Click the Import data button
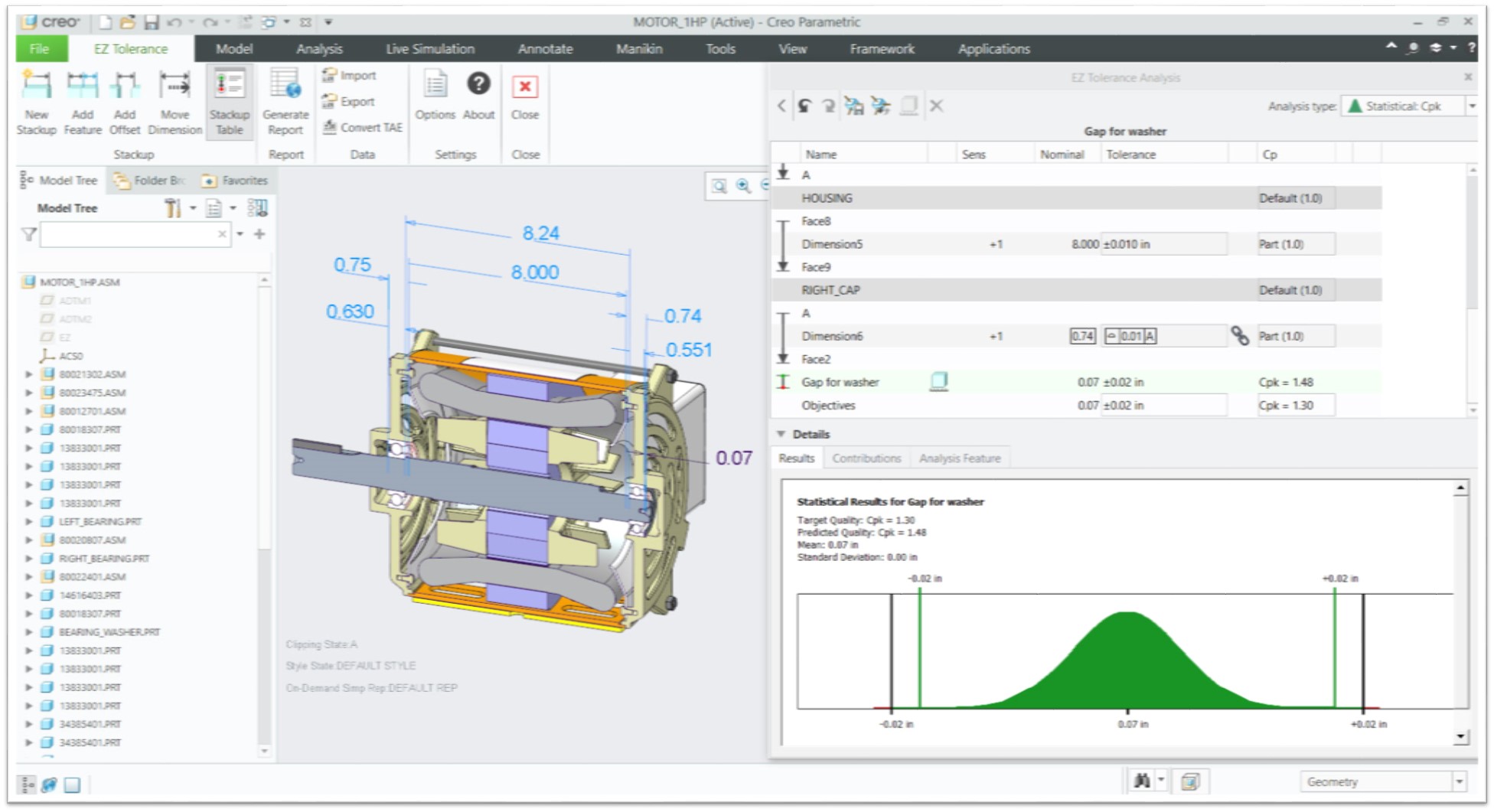Image resolution: width=1494 pixels, height=812 pixels. 349,75
